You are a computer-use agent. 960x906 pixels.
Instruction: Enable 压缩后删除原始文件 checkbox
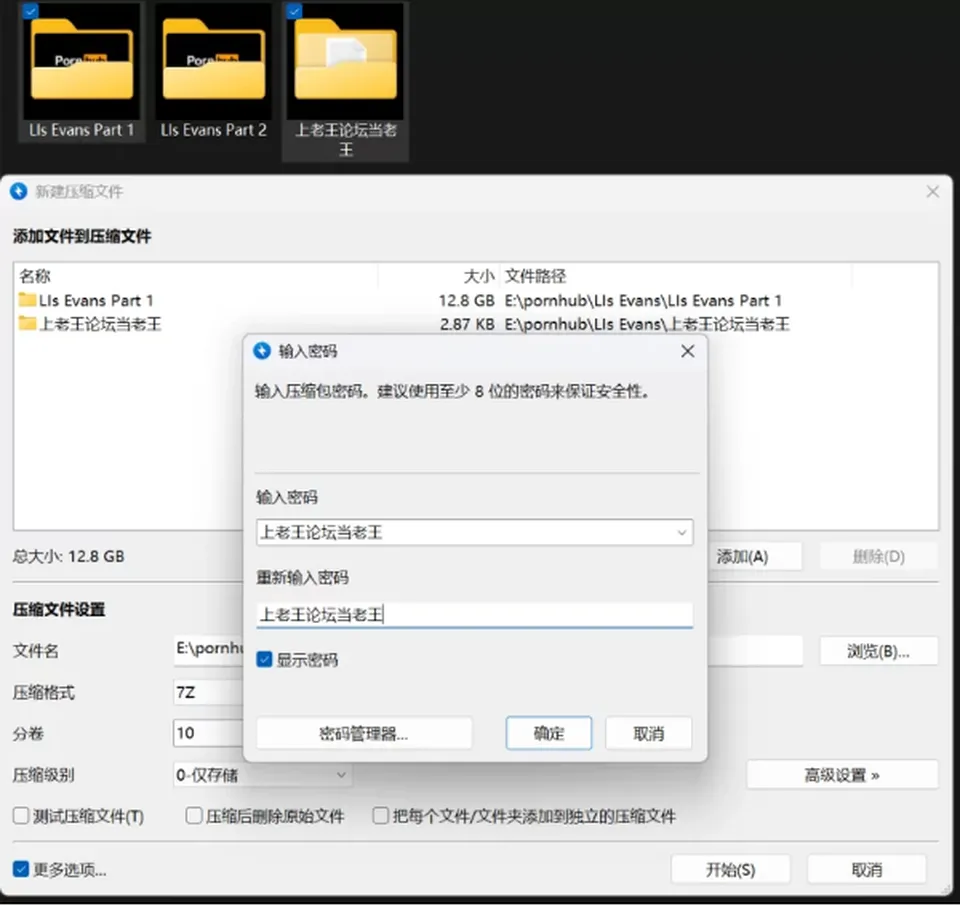[193, 815]
